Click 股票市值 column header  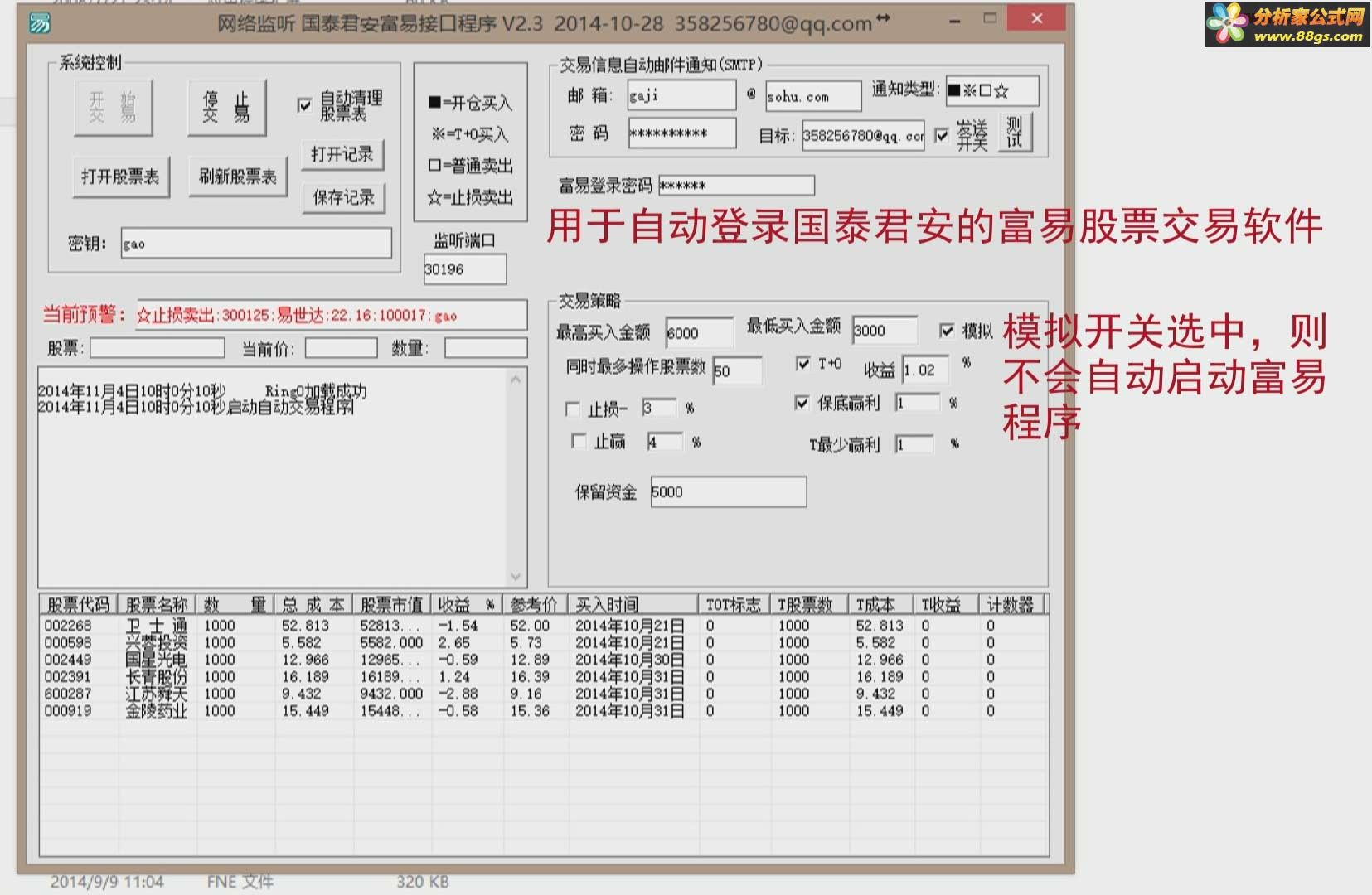(393, 604)
